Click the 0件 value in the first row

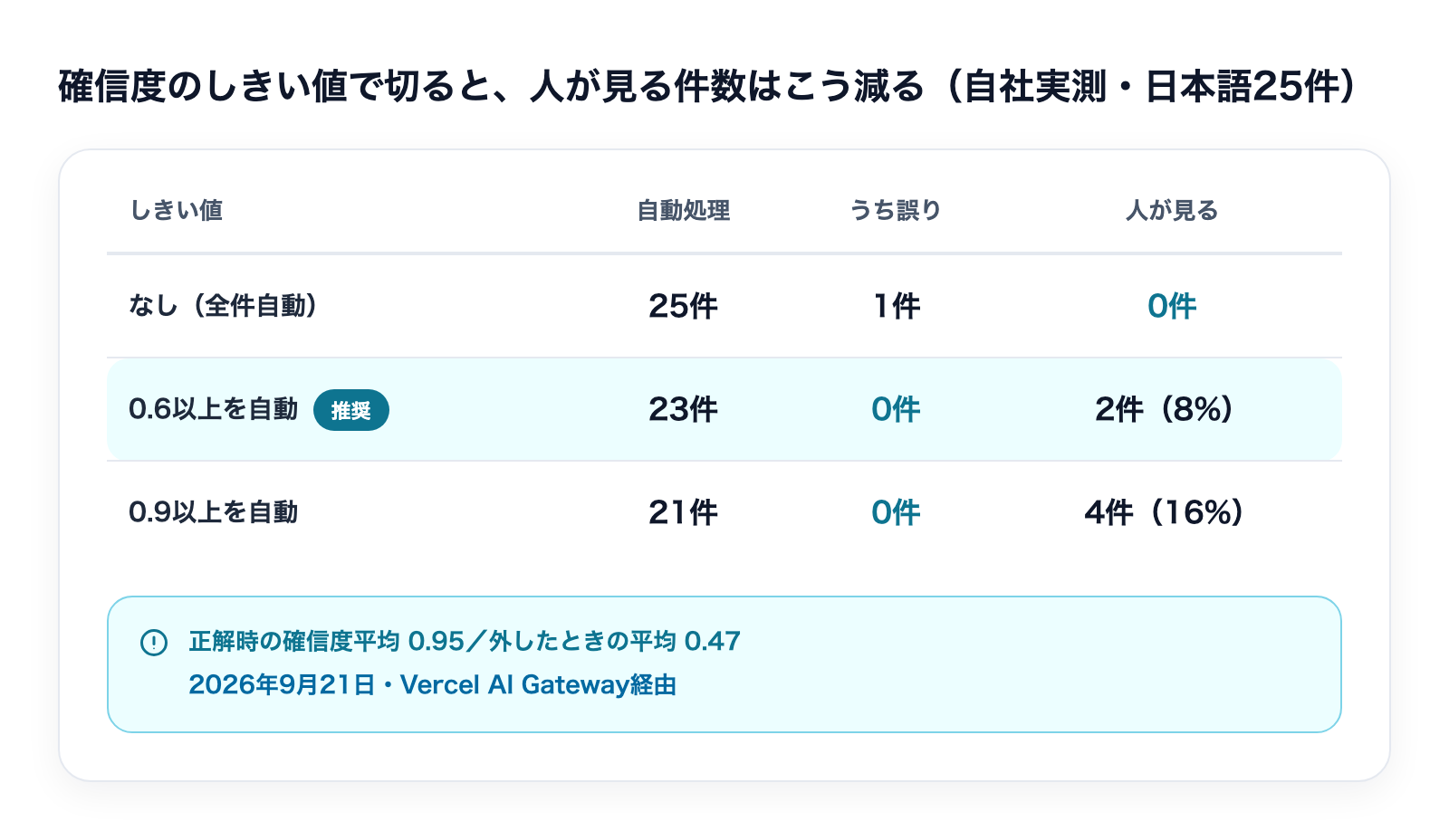(x=1172, y=306)
